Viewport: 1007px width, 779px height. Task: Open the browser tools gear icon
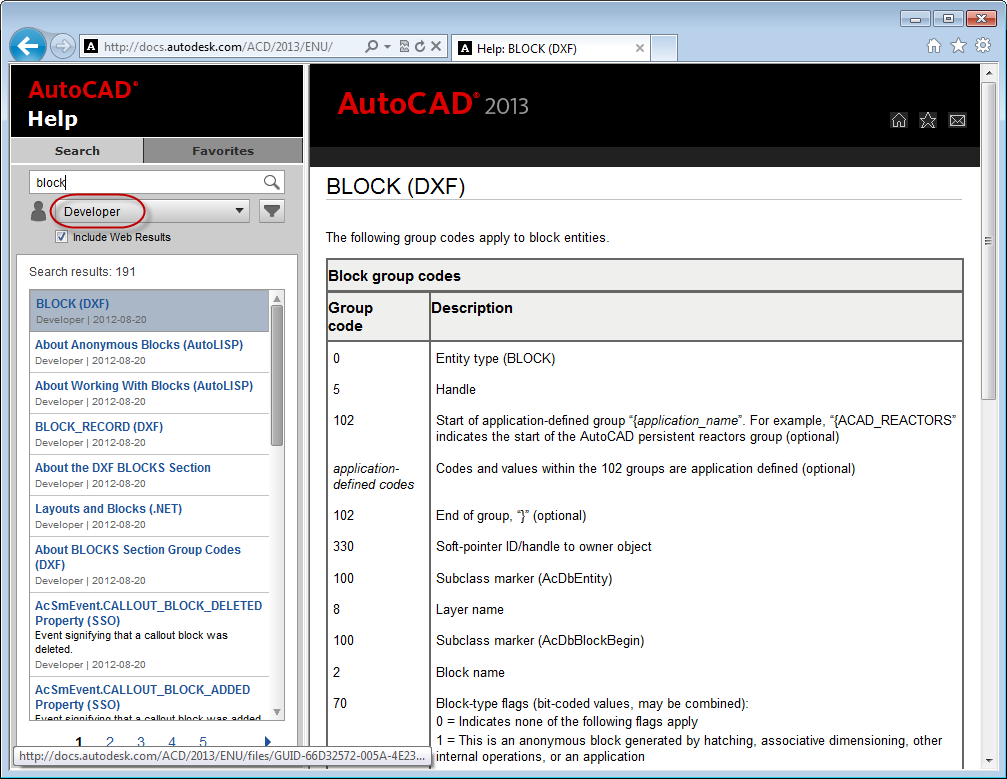pyautogui.click(x=983, y=45)
